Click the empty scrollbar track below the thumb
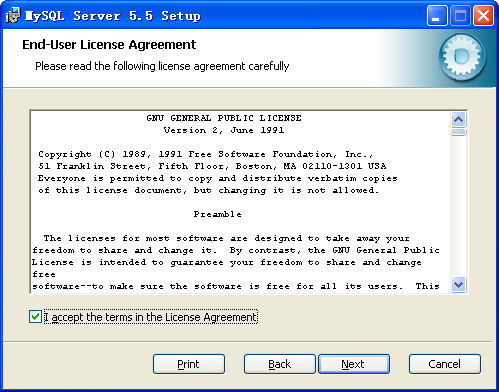The image size is (499, 392). point(458,207)
